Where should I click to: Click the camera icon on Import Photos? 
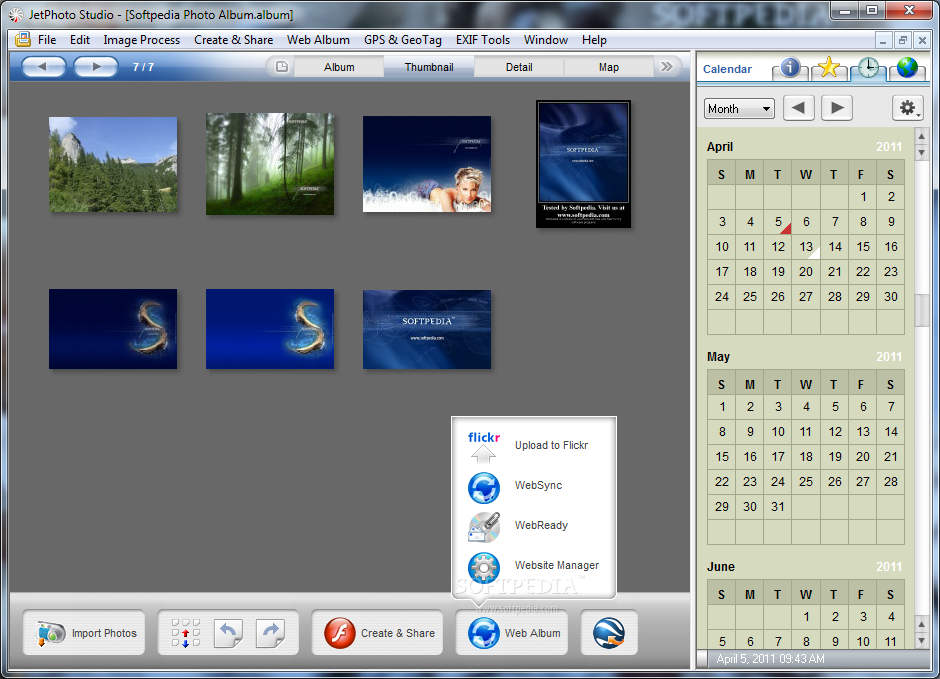click(51, 633)
